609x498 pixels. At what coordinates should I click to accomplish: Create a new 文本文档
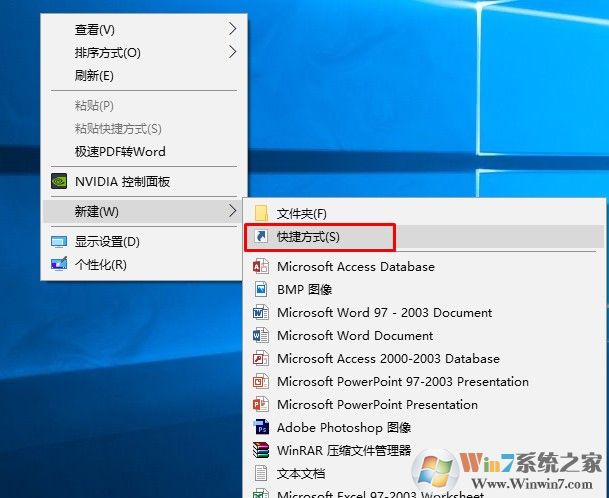424,473
